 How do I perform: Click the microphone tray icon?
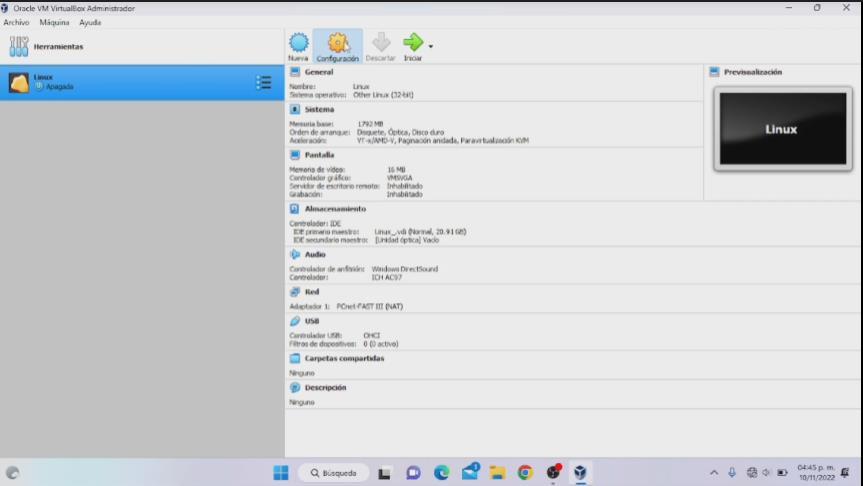(732, 473)
